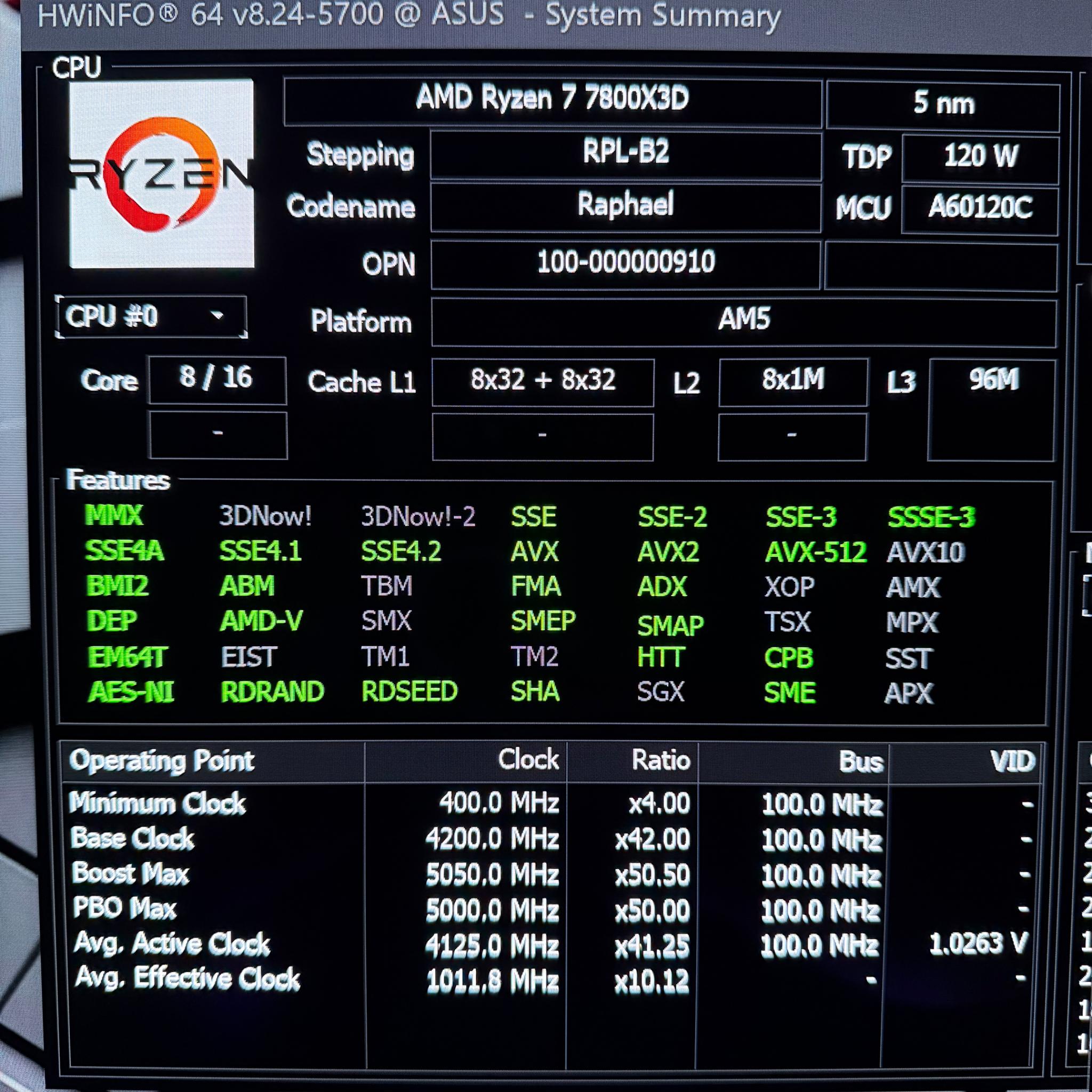This screenshot has width=1092, height=1092.
Task: Click the MMX feature label
Action: point(114,515)
